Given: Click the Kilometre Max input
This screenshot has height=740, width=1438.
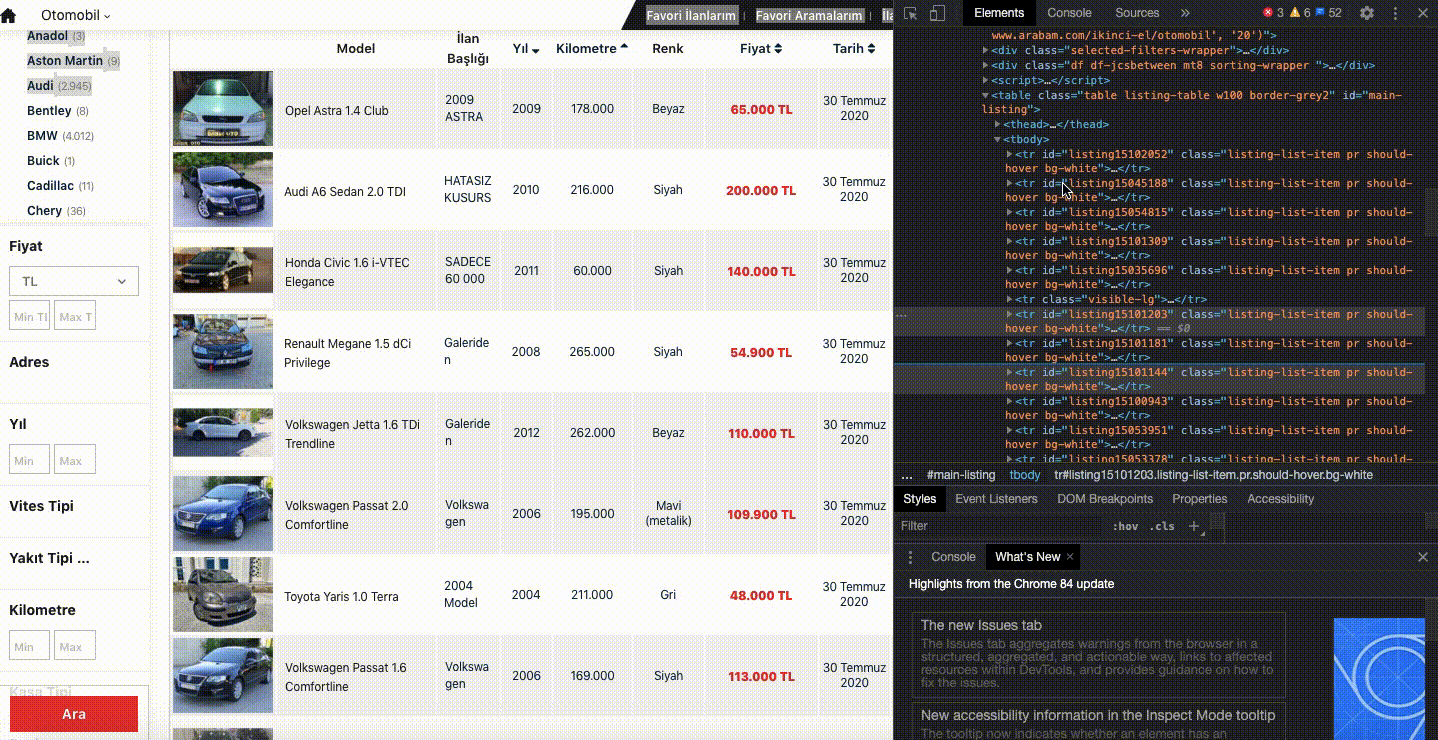Looking at the screenshot, I should pyautogui.click(x=75, y=646).
